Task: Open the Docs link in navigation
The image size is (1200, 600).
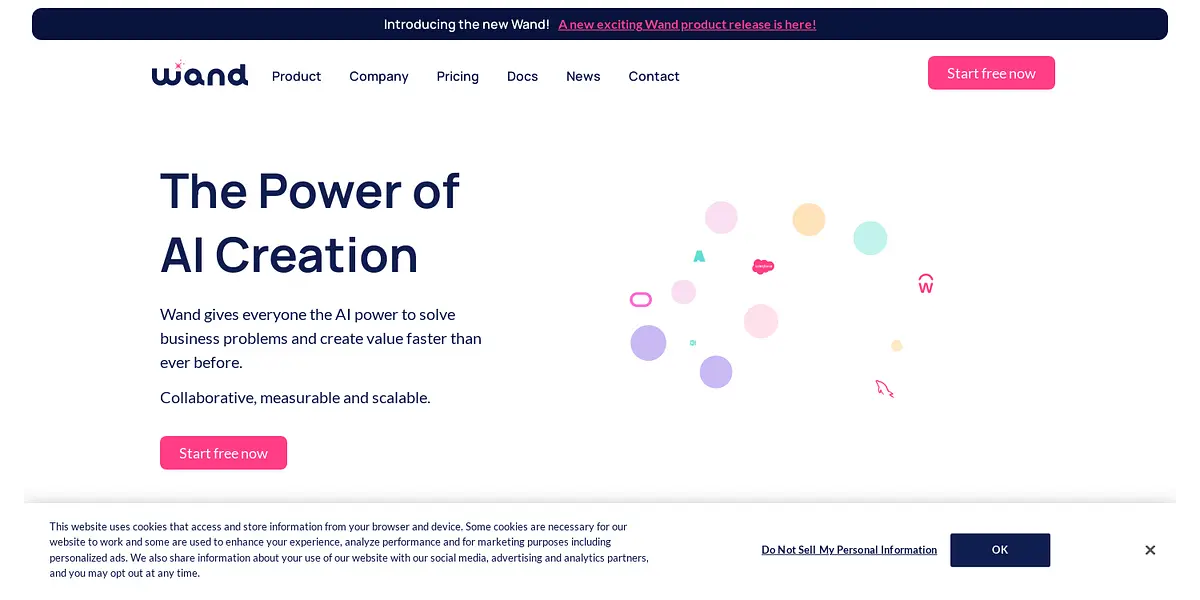Action: [522, 76]
